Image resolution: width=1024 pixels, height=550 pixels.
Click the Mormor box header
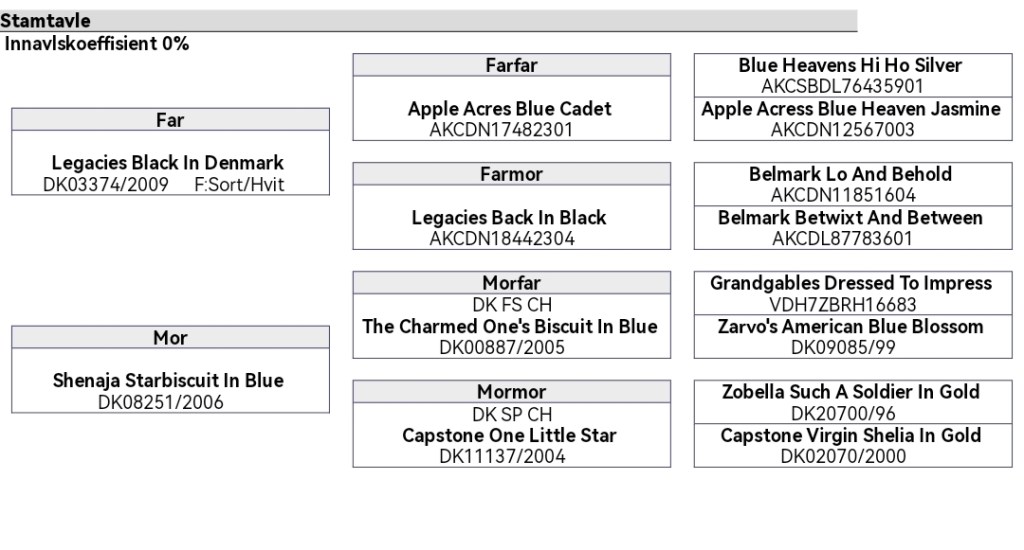[x=511, y=392]
